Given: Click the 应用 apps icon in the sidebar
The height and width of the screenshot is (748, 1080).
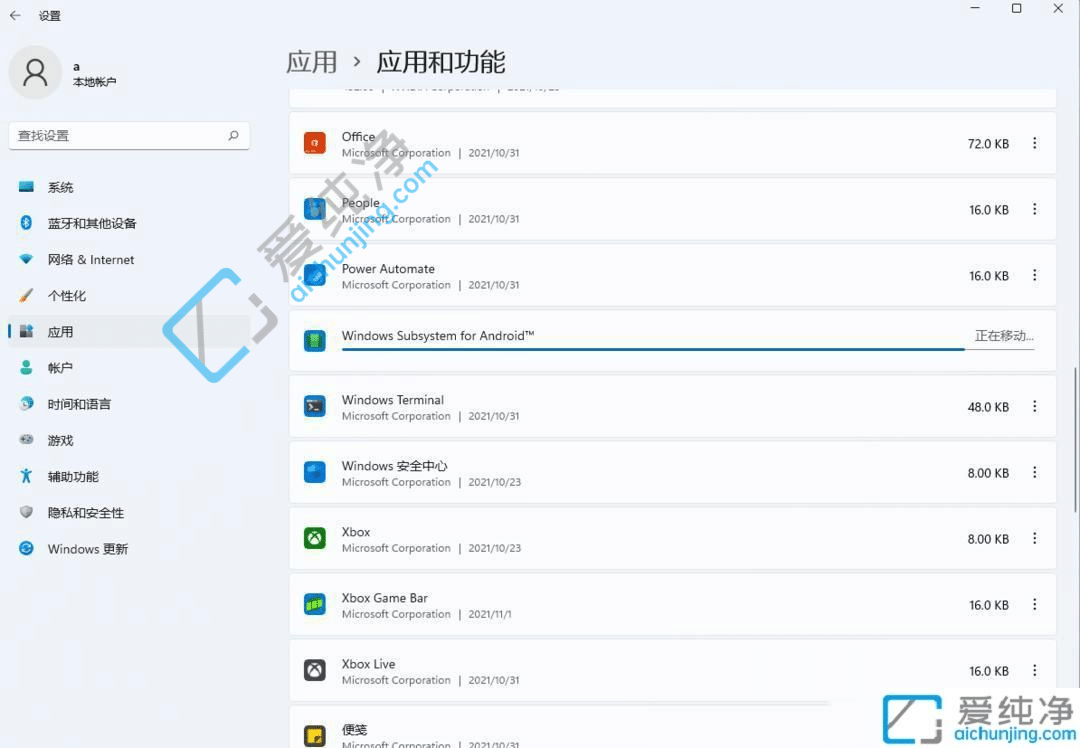Looking at the screenshot, I should tap(26, 331).
